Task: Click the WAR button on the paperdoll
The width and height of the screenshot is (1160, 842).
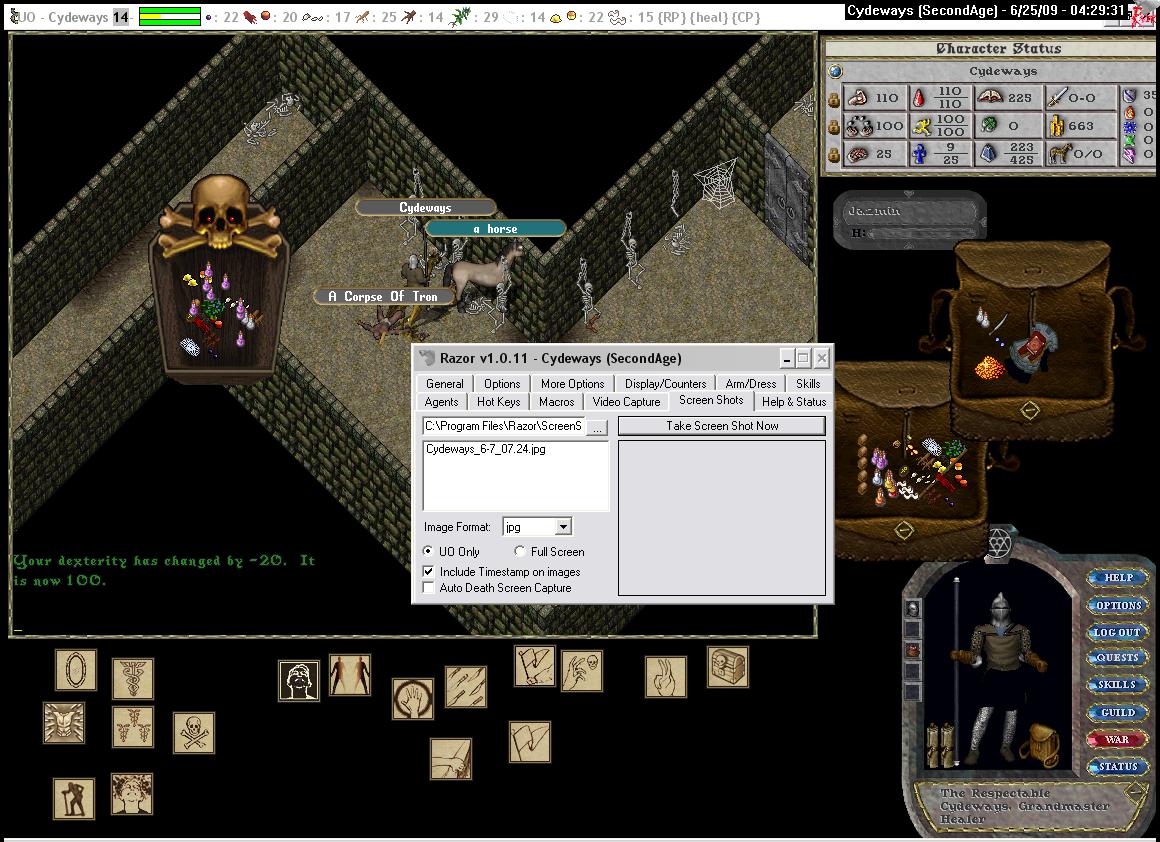Action: point(1117,740)
